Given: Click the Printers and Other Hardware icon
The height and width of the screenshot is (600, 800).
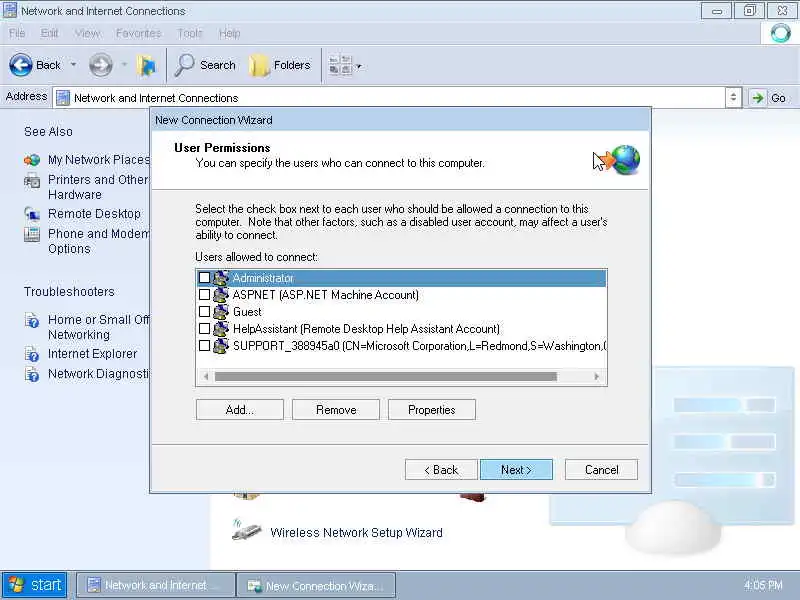Looking at the screenshot, I should pos(32,181).
